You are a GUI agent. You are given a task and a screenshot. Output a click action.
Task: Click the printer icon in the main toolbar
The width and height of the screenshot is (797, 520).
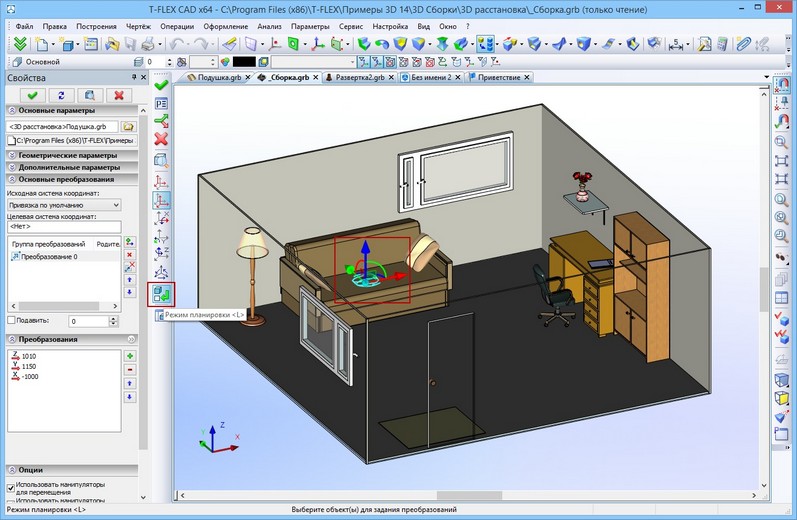tap(148, 45)
